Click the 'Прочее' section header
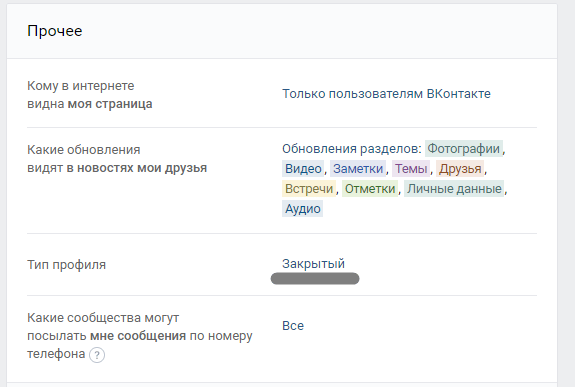 tap(55, 31)
